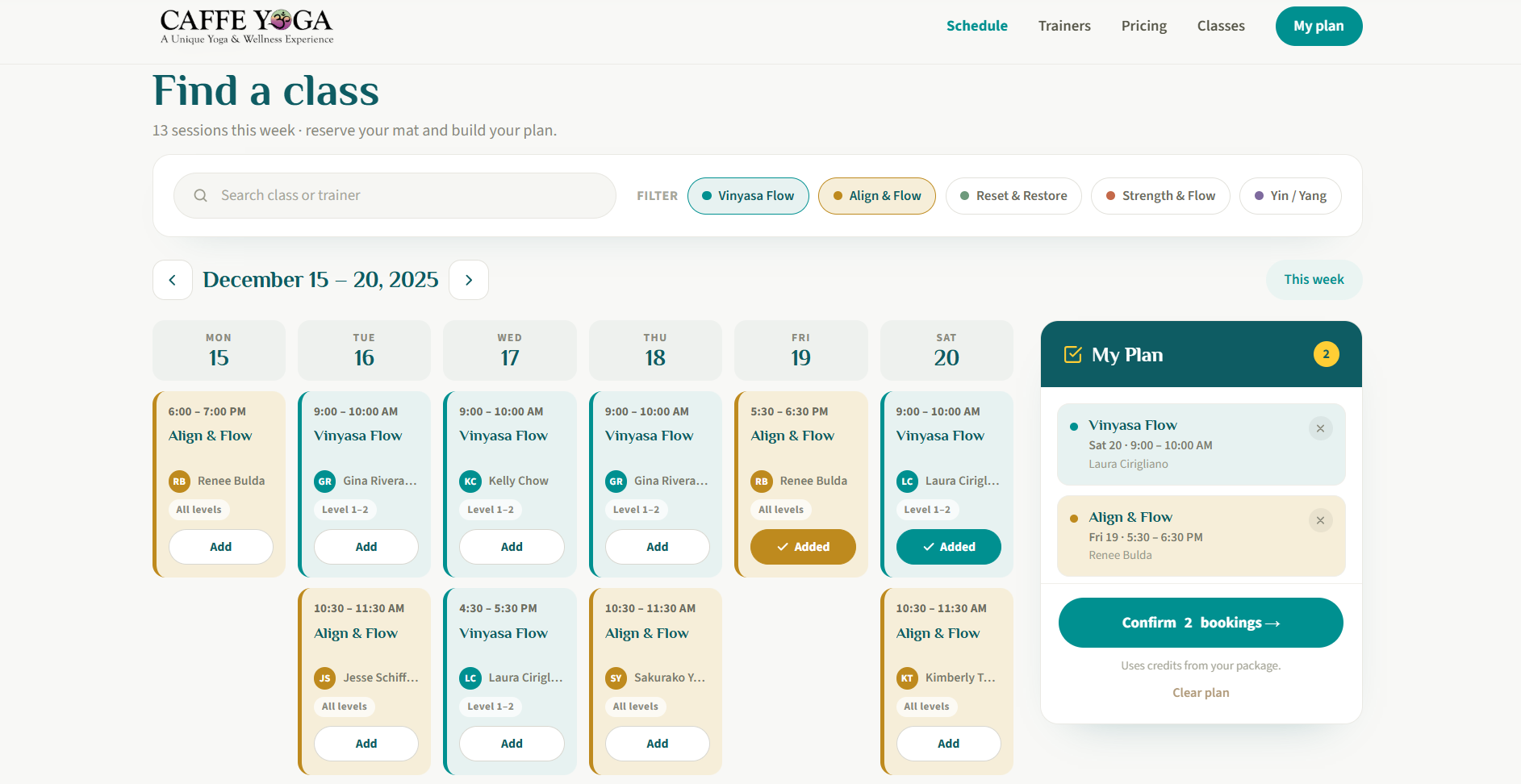Remove Align & Flow from My Plan
The image size is (1521, 784).
1320,520
